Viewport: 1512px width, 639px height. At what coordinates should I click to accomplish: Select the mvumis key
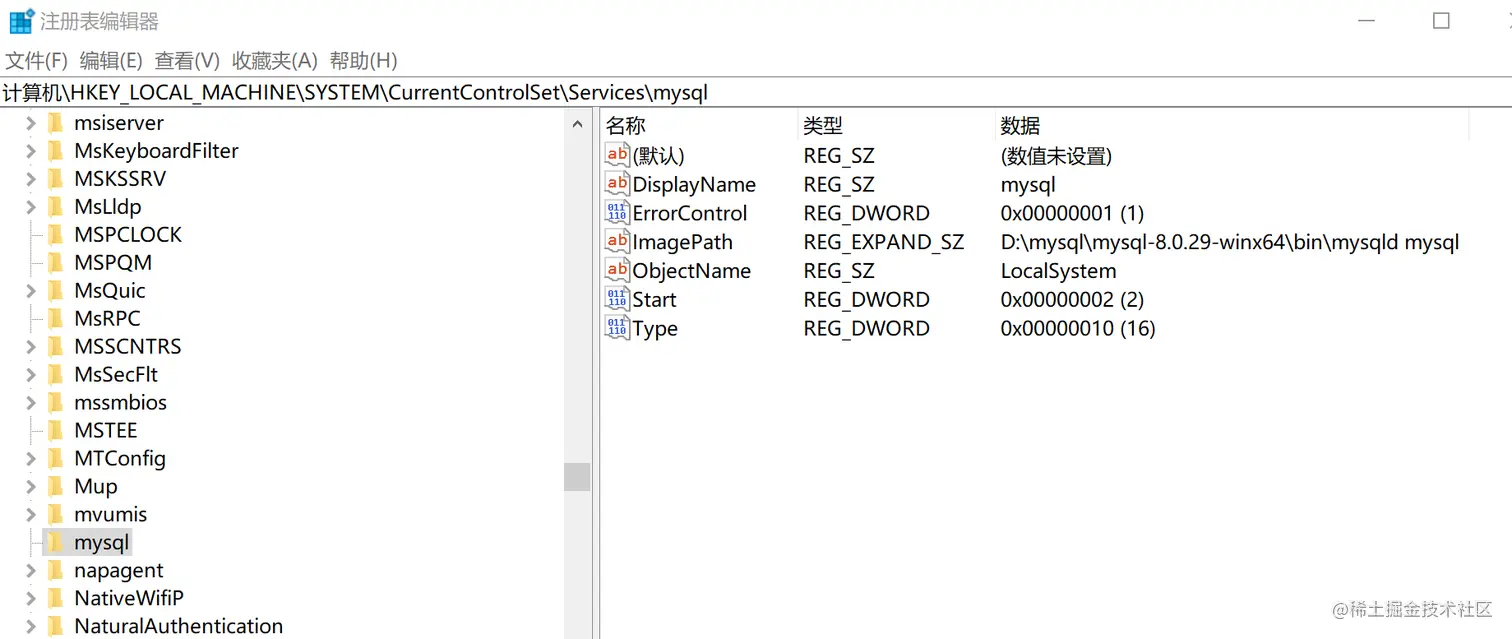click(110, 515)
